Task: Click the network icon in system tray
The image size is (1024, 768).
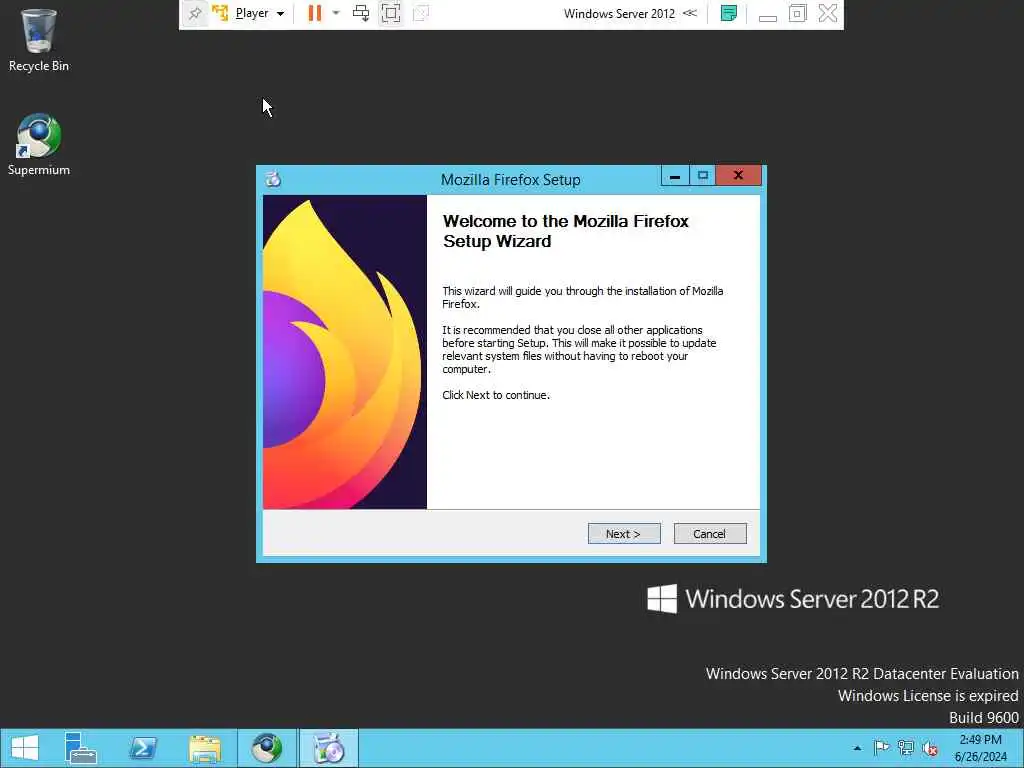Action: (x=906, y=748)
